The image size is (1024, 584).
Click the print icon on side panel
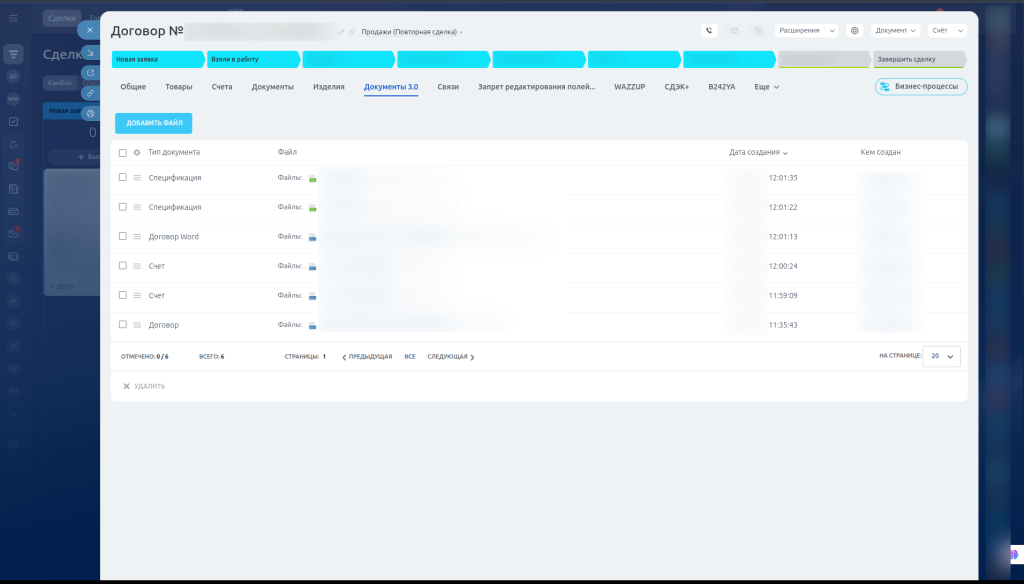[x=90, y=113]
